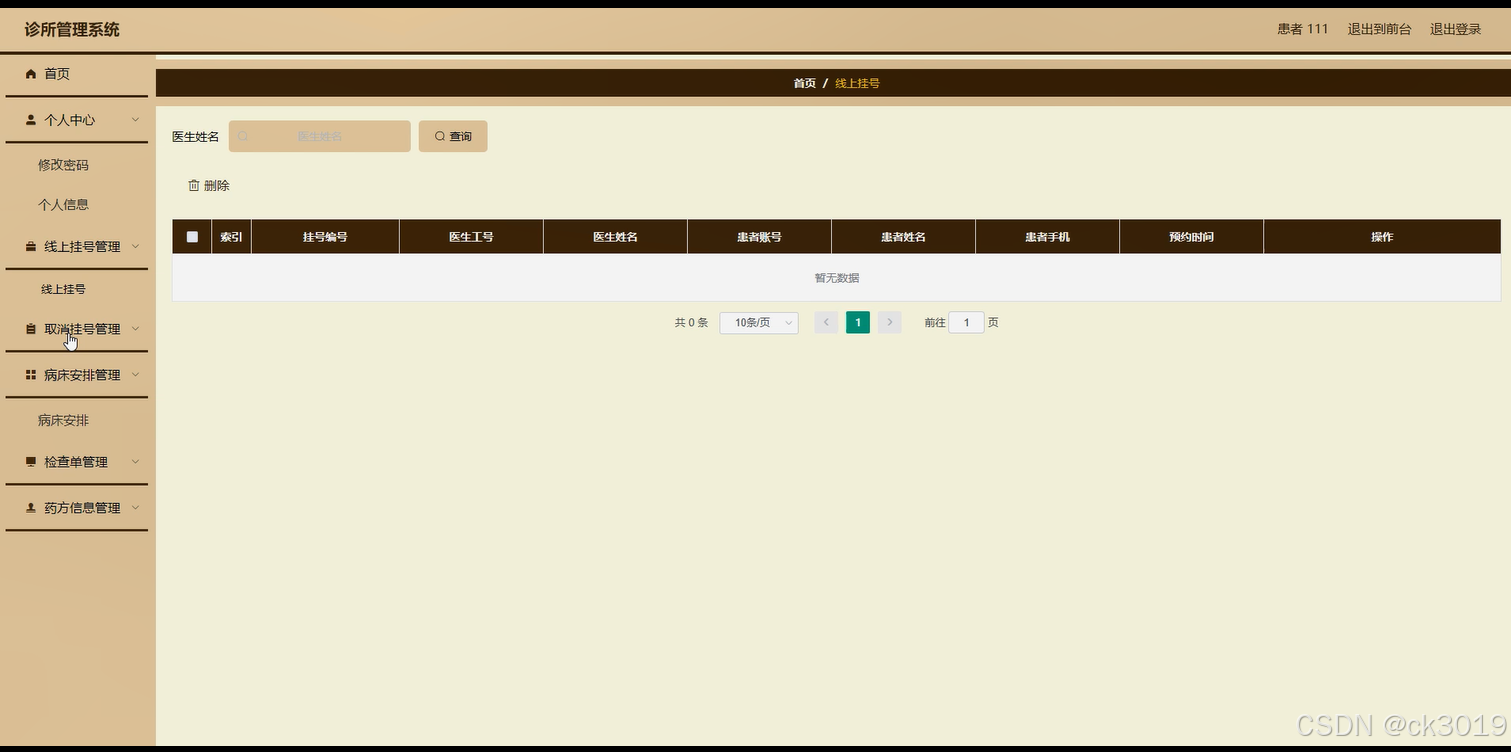Click the 删除 delete button
The width and height of the screenshot is (1511, 752).
point(209,186)
